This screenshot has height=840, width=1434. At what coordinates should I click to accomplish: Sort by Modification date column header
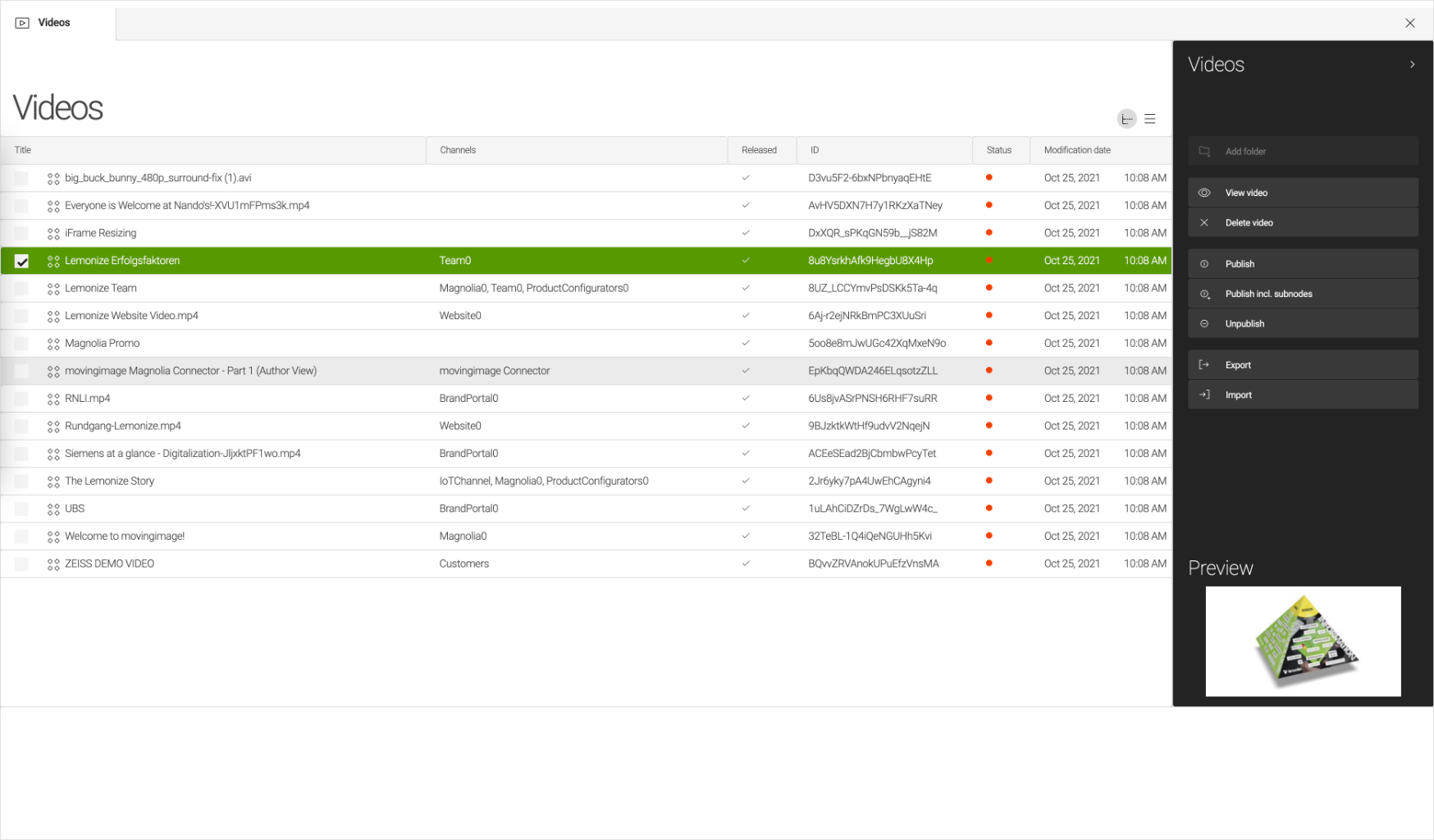[x=1076, y=150]
